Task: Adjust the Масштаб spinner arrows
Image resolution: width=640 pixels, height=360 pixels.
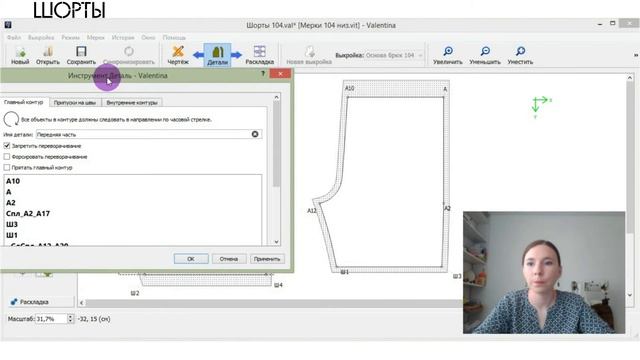Action: 70,319
